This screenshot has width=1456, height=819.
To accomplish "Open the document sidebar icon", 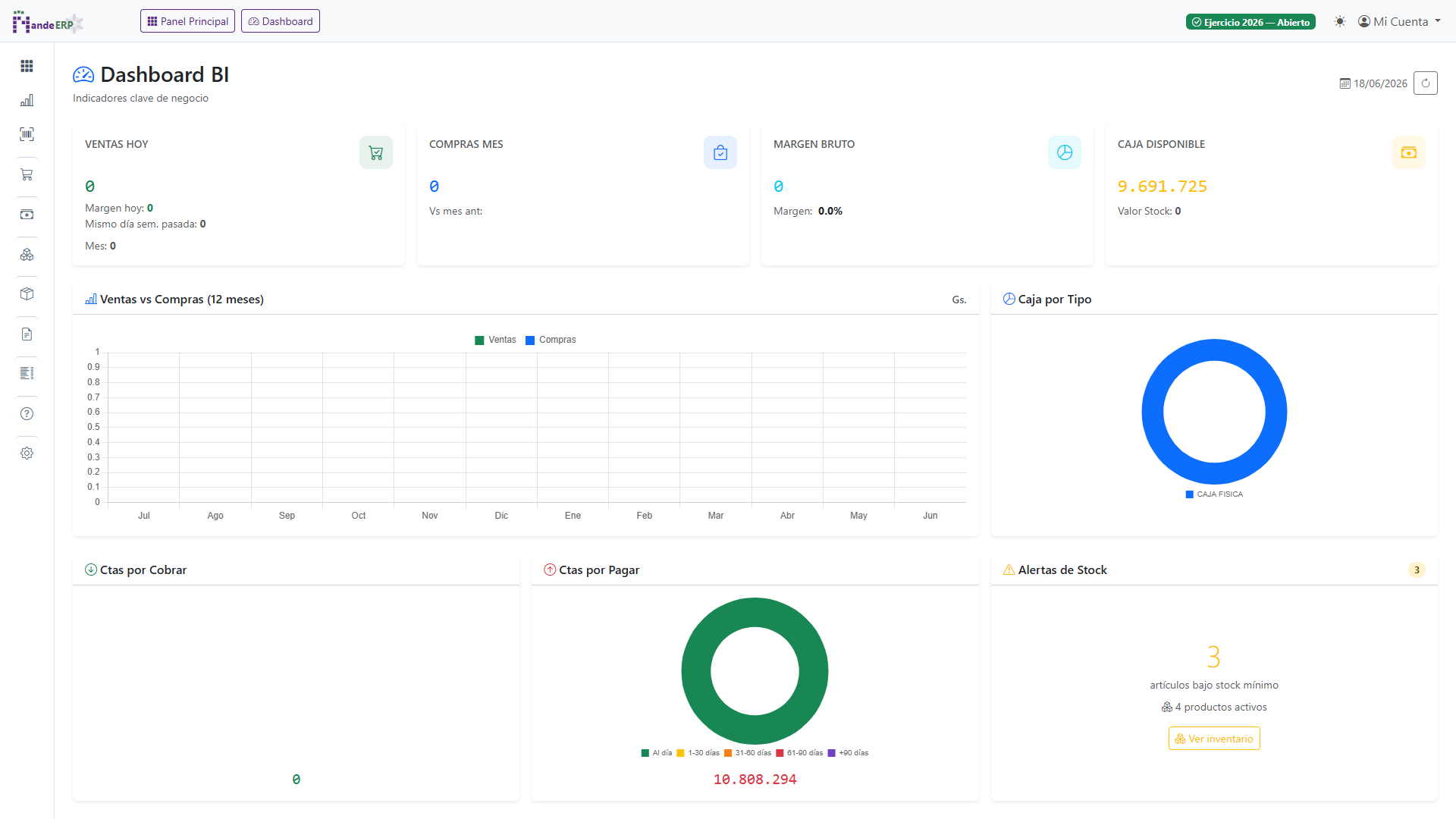I will click(27, 334).
